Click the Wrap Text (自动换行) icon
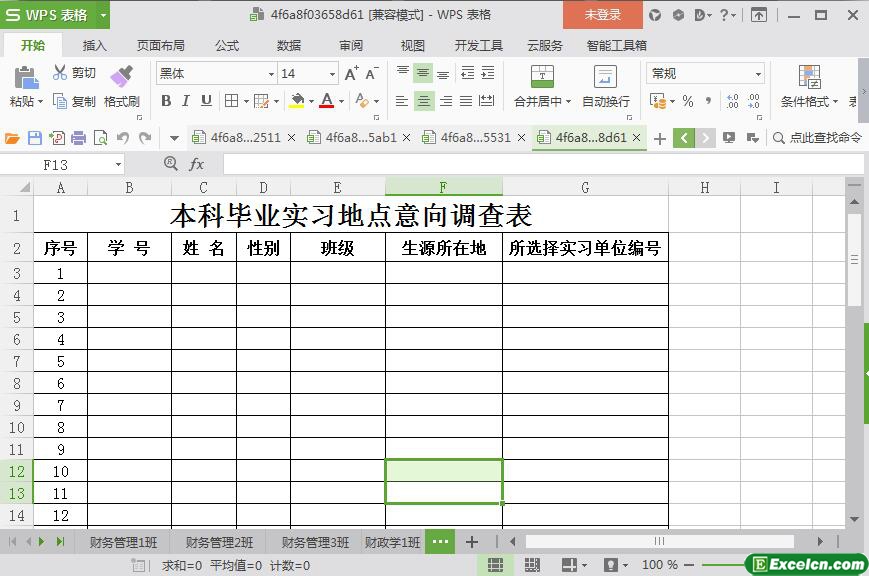Viewport: 869px width, 576px height. tap(605, 77)
